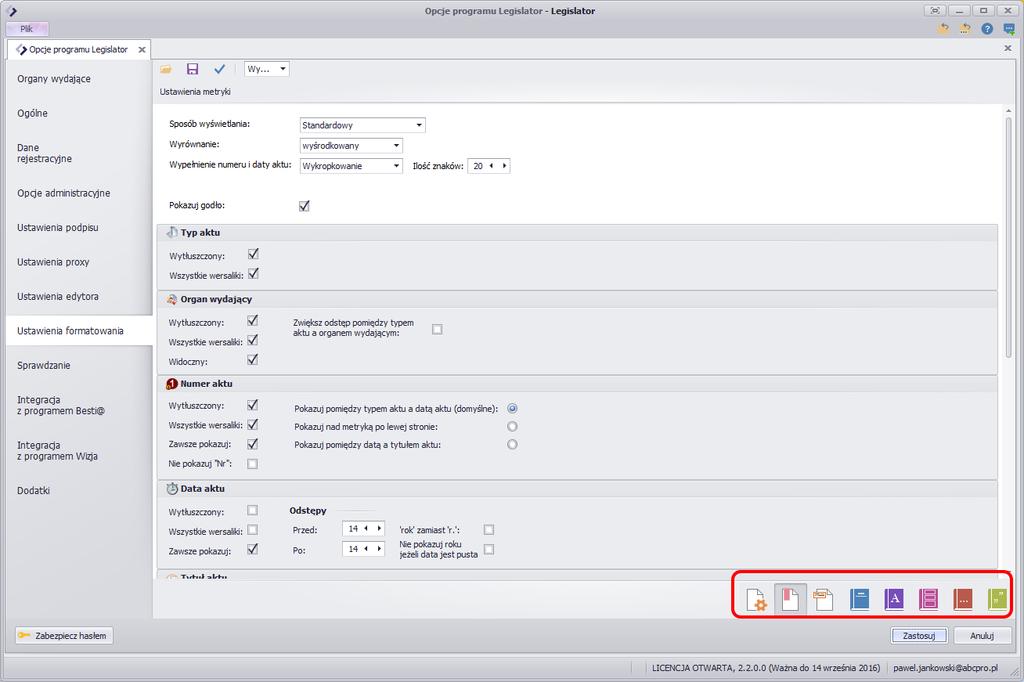Enable Wytłuszczony under Data aktu
1024x682 pixels.
(252, 510)
